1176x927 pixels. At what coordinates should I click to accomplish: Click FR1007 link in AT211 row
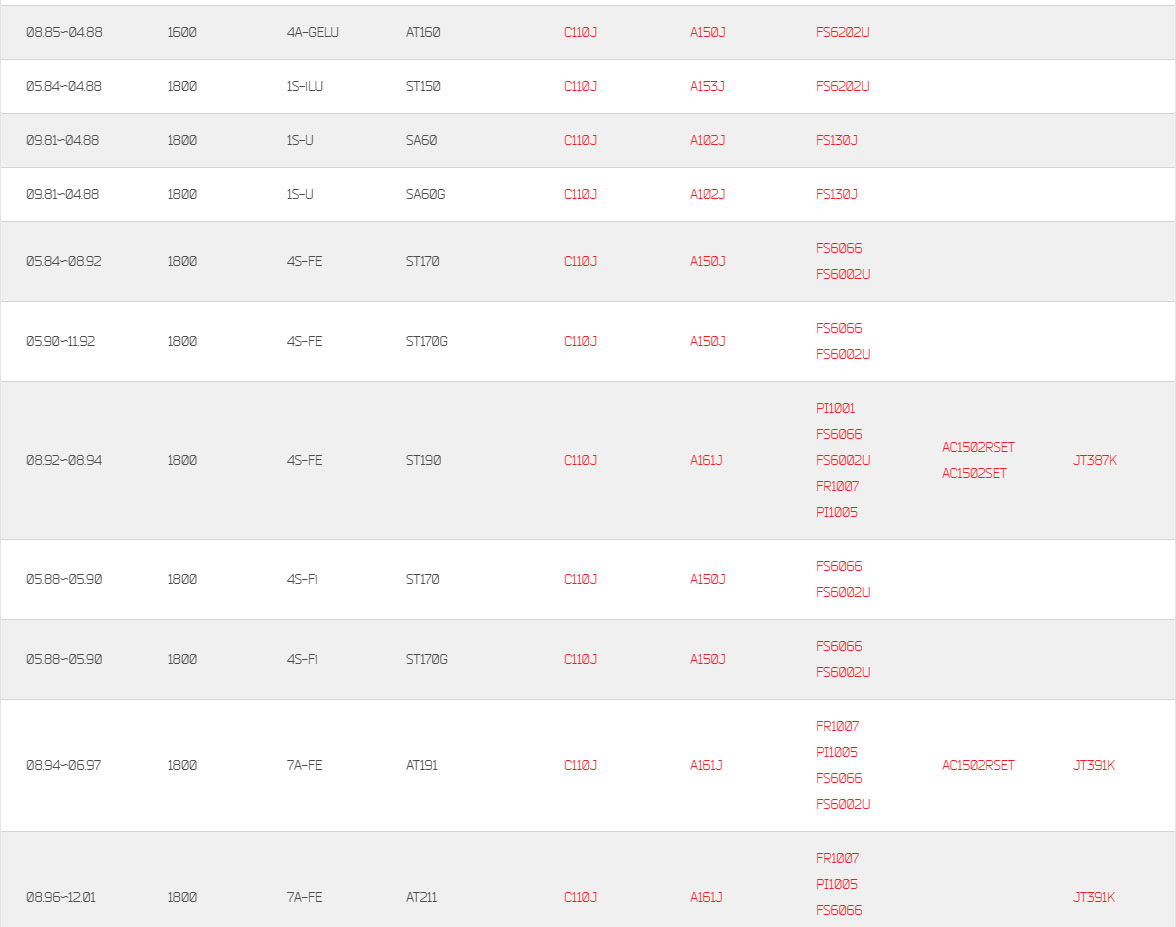[837, 859]
